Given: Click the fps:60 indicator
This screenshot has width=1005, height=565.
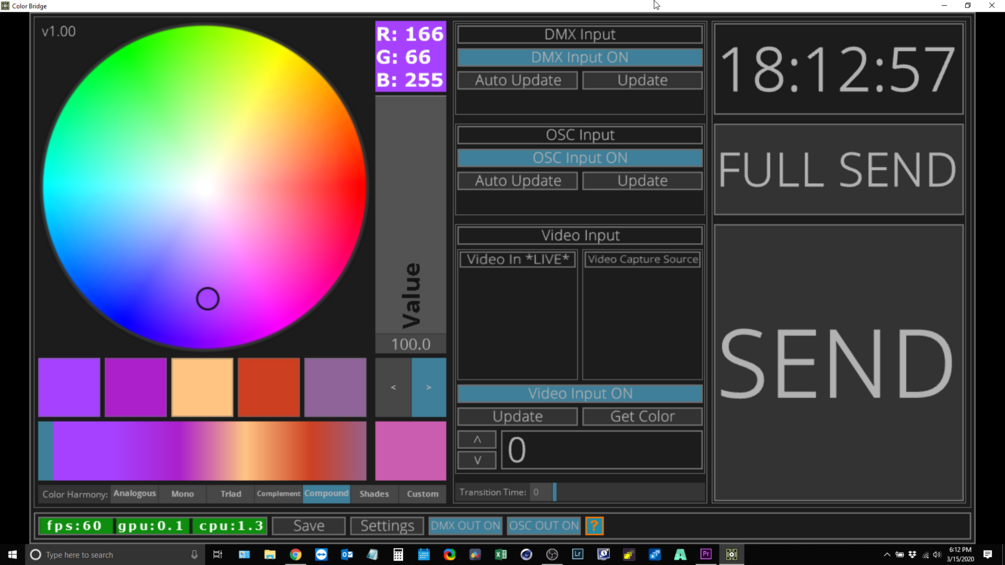Looking at the screenshot, I should point(75,526).
